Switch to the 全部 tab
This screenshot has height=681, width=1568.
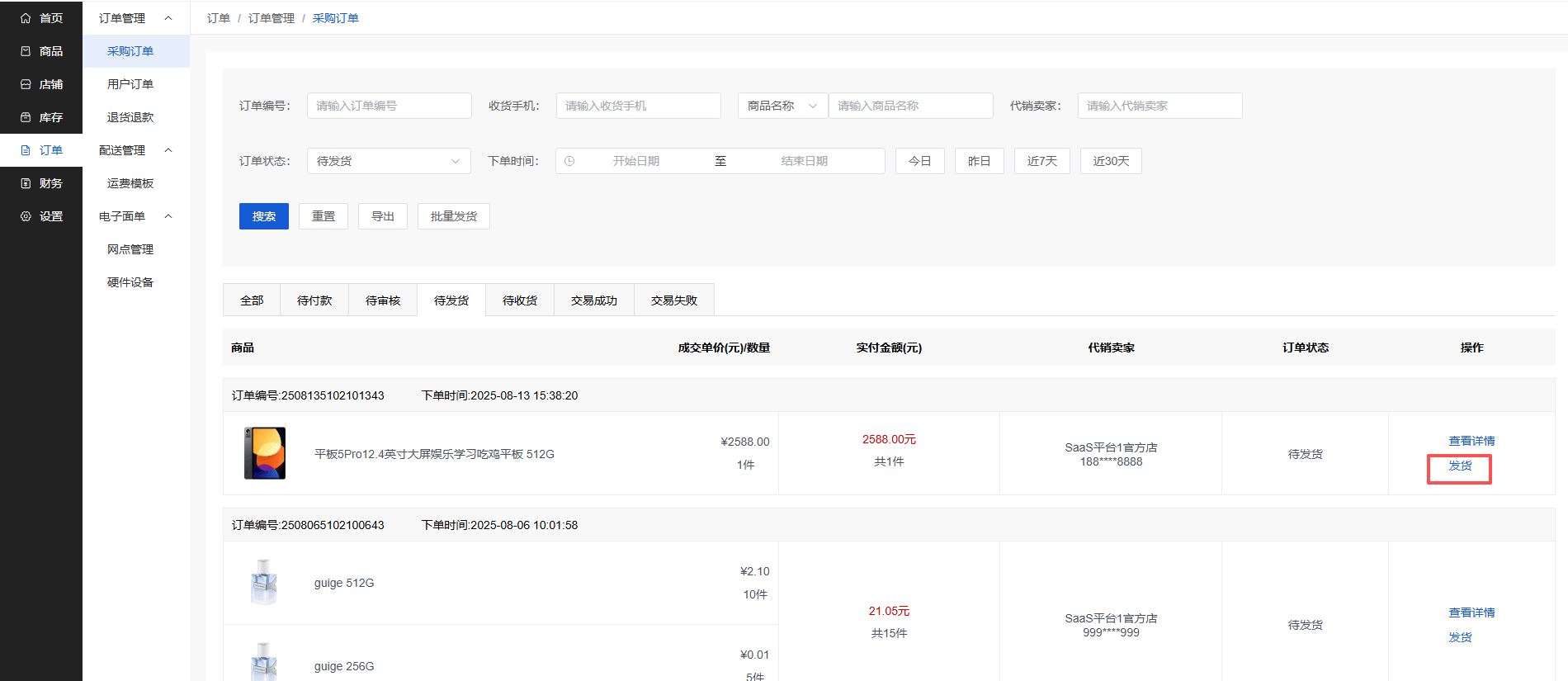point(252,300)
